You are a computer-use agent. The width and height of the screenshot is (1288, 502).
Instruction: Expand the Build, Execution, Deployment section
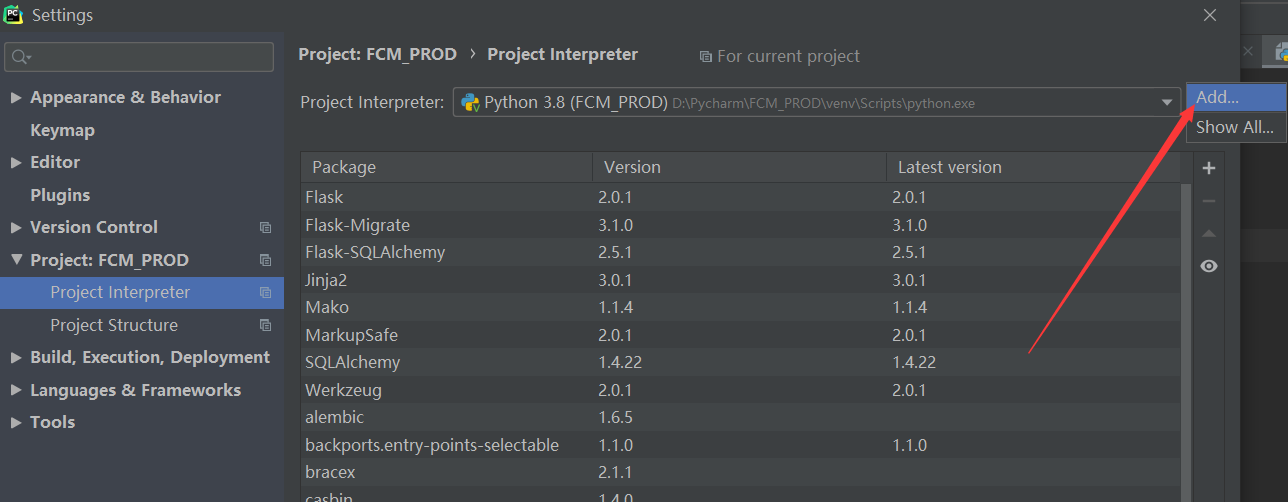point(16,358)
